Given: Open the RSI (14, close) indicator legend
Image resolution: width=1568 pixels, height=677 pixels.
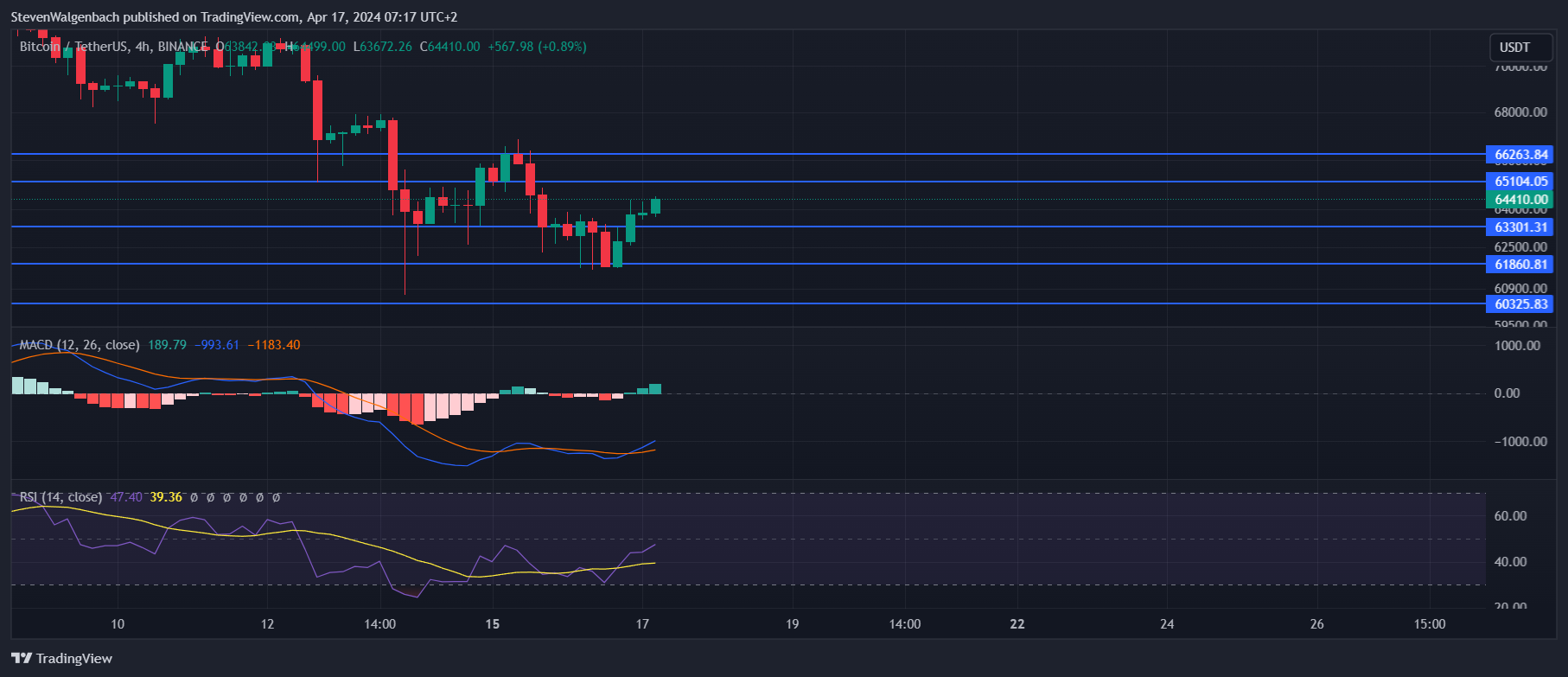Looking at the screenshot, I should (61, 497).
